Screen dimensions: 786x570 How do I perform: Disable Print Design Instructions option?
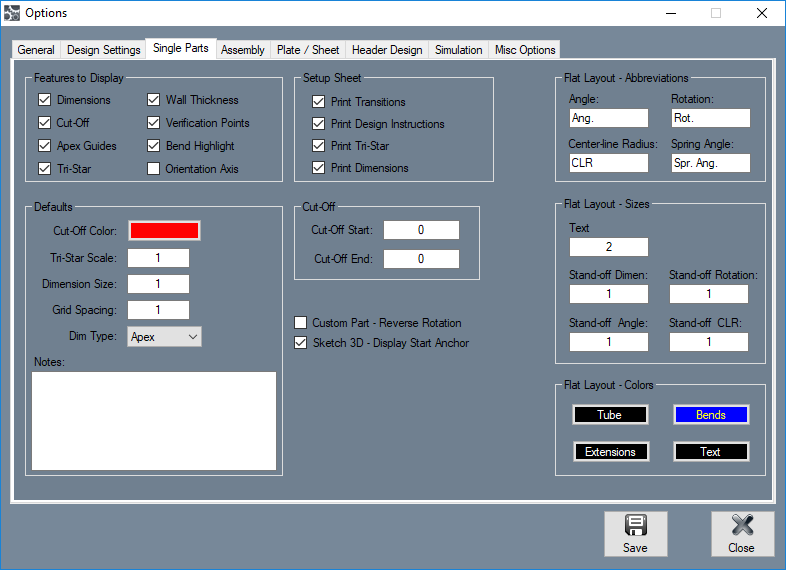click(x=319, y=124)
